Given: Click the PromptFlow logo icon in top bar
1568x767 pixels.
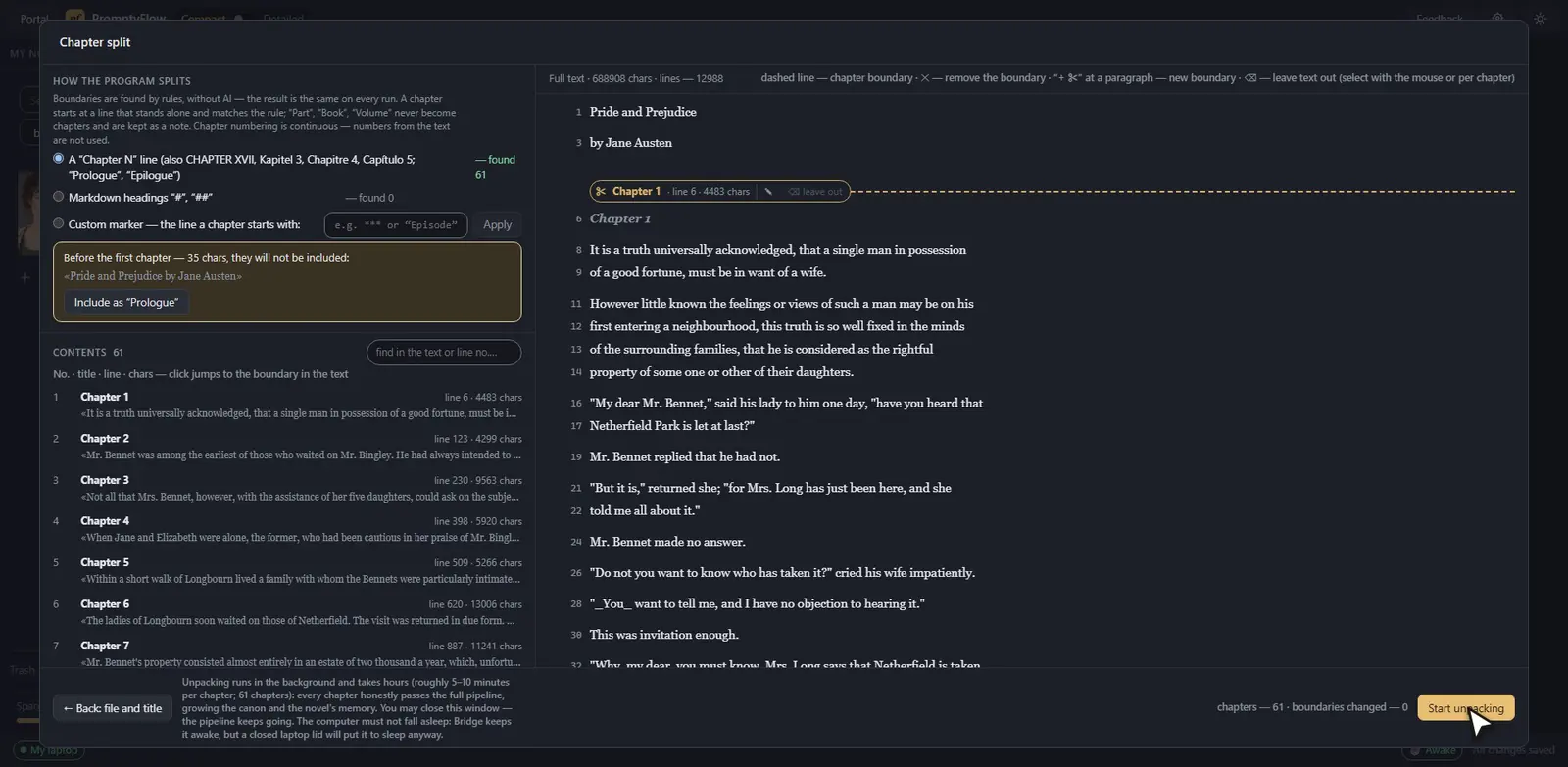Looking at the screenshot, I should pos(74,18).
